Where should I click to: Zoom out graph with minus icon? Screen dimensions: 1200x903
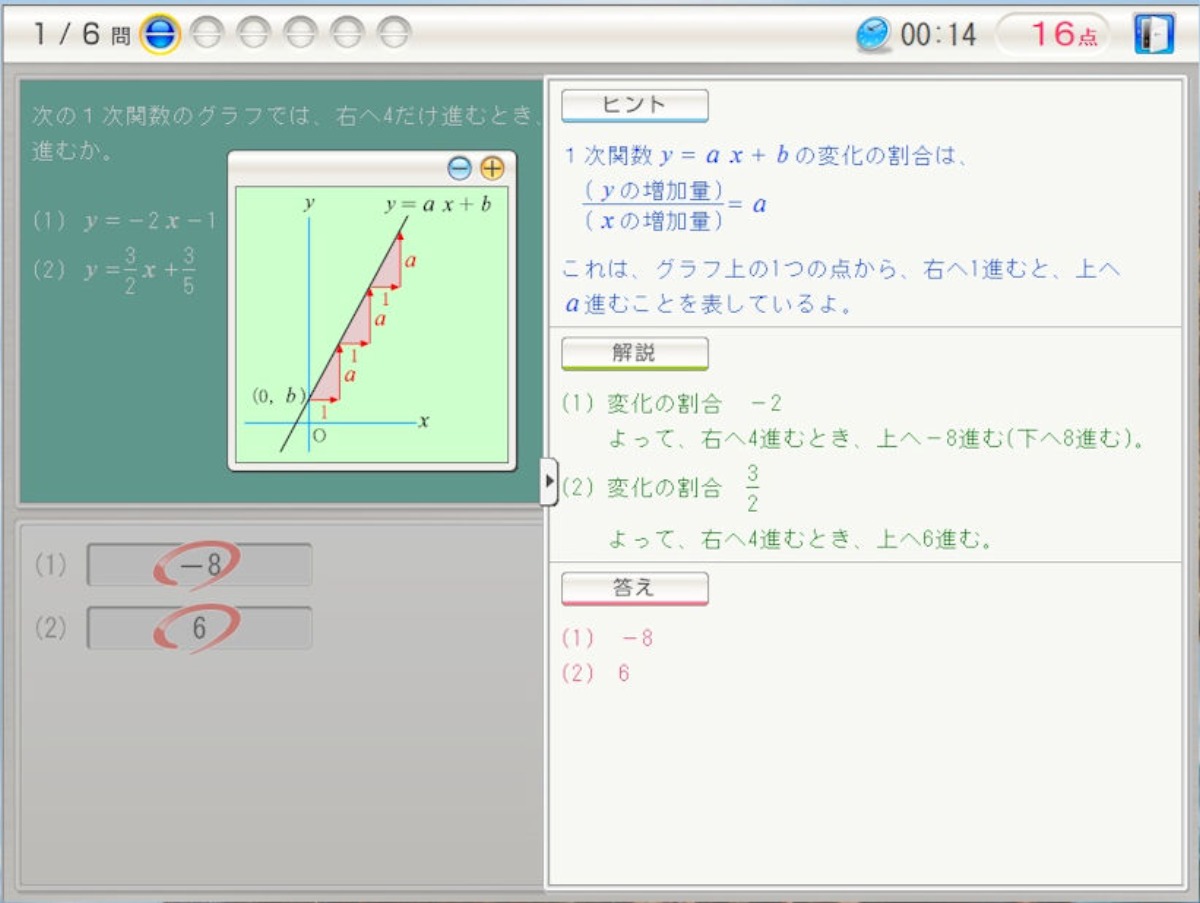tap(459, 168)
